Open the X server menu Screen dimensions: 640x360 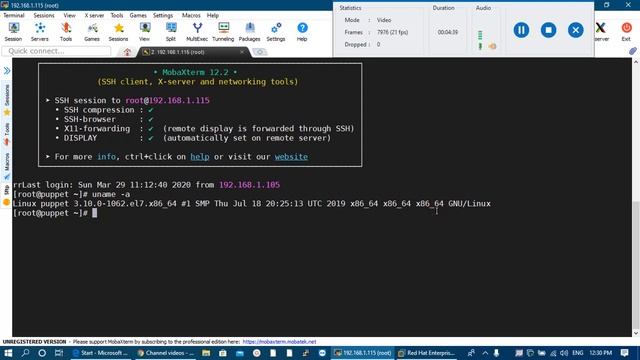click(94, 15)
